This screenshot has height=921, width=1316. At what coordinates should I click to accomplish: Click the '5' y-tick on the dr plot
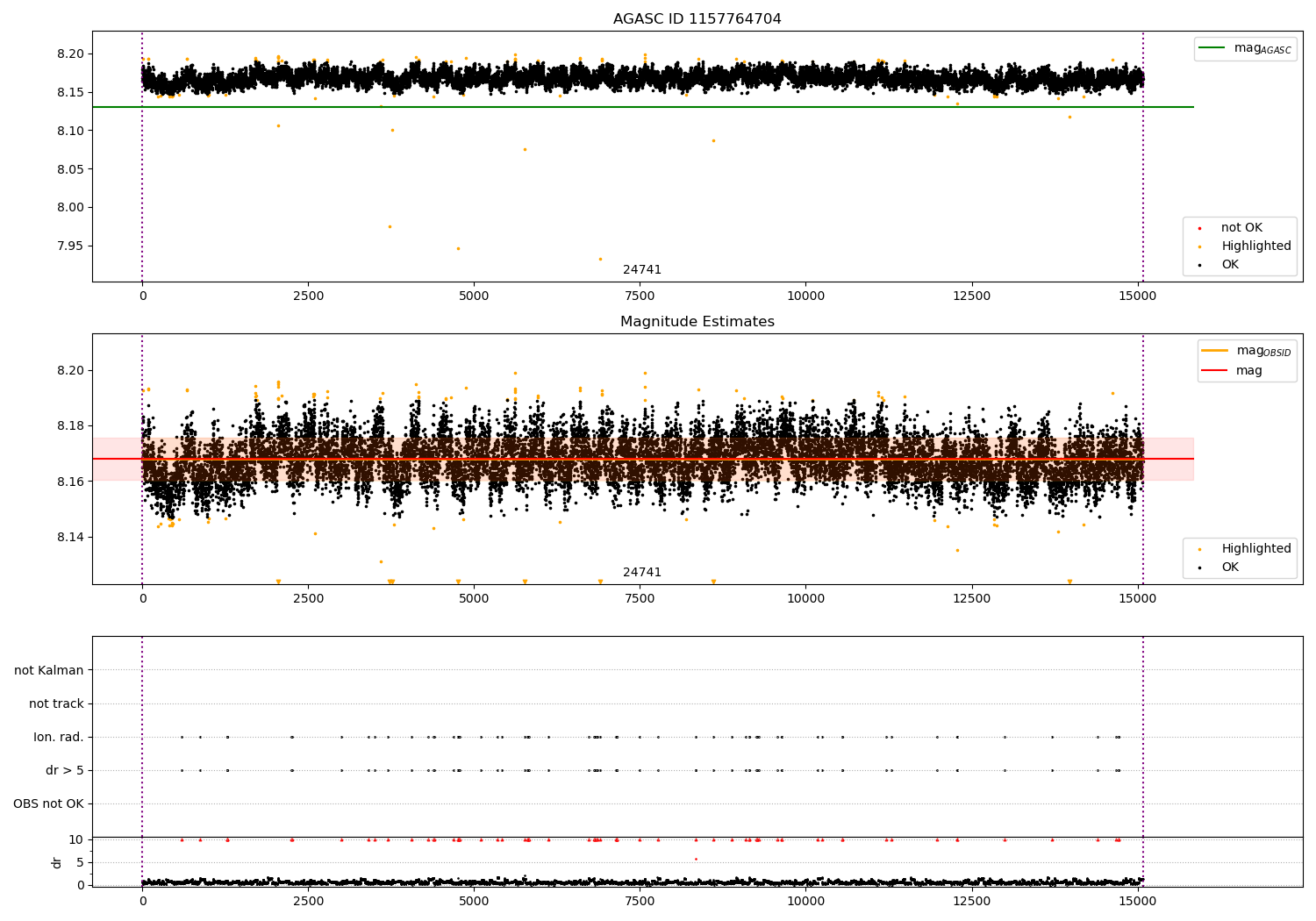pyautogui.click(x=81, y=862)
